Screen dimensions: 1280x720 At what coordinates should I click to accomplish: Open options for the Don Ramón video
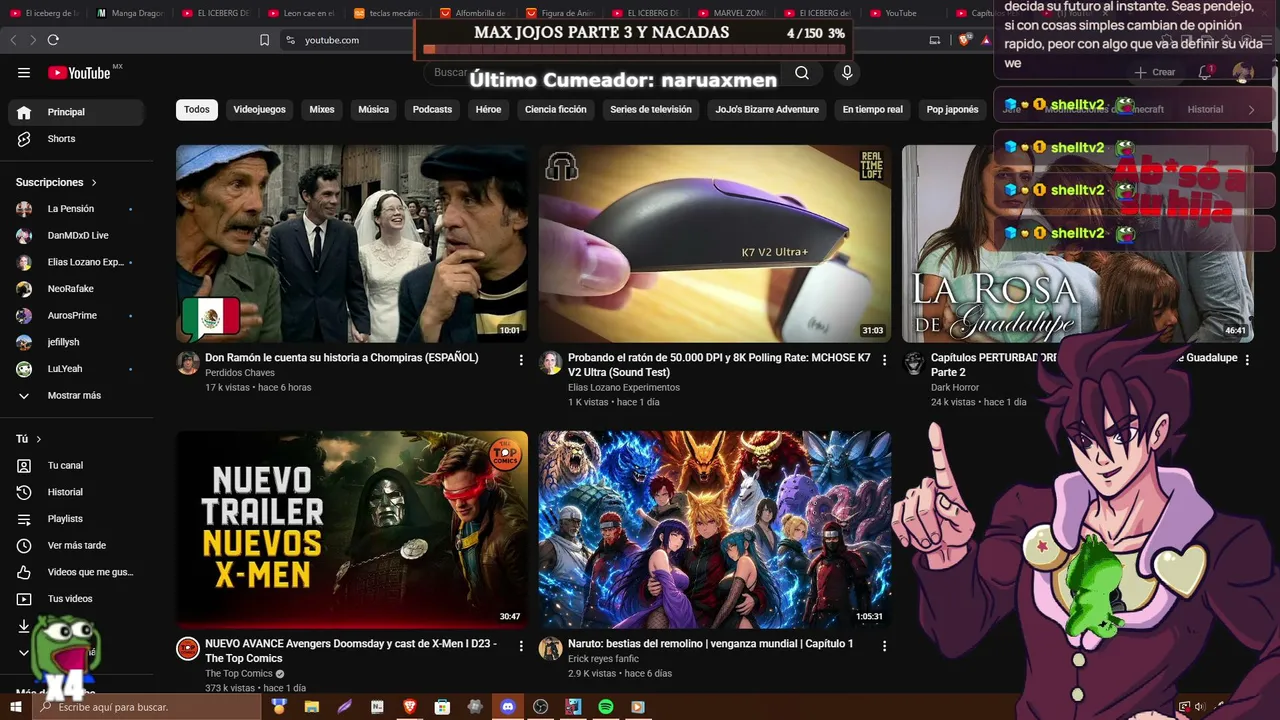coord(521,360)
